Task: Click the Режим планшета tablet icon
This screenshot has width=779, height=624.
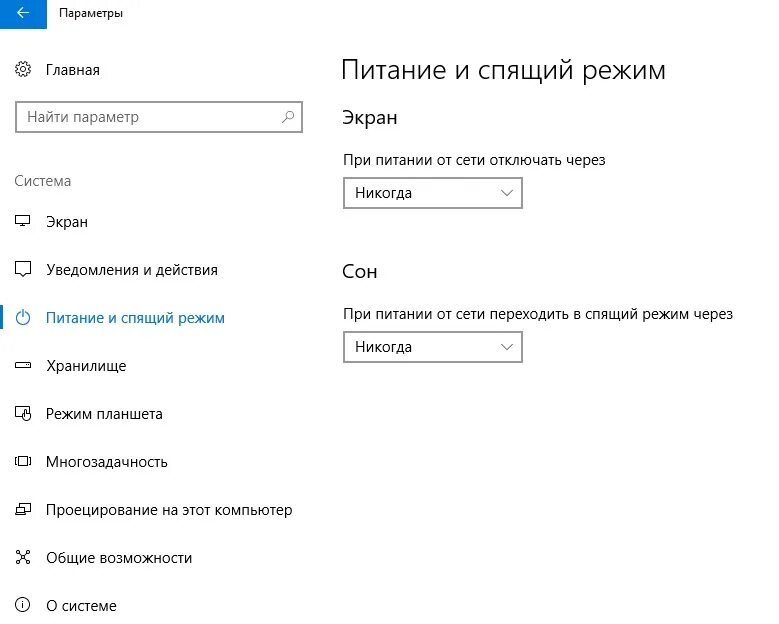Action: 23,414
